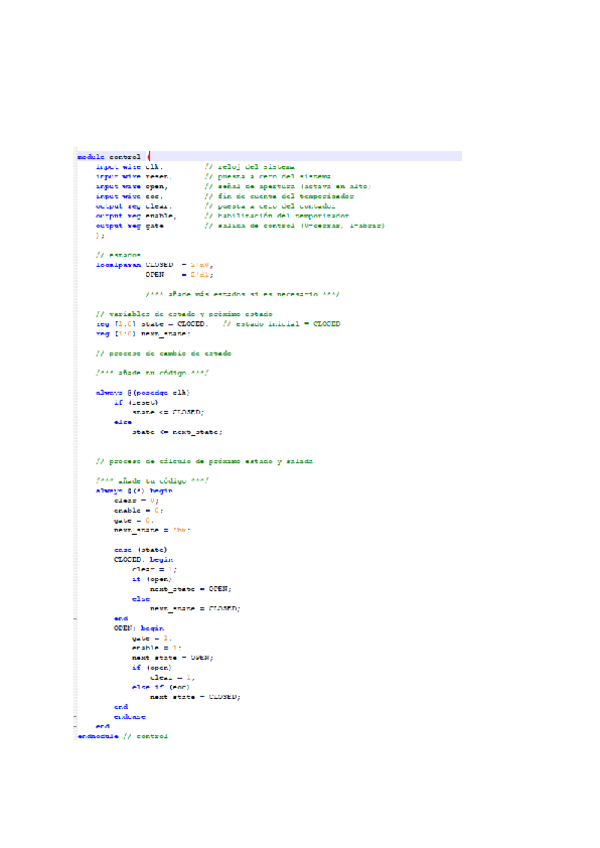Click the highlighted 'module control' line

(x=110, y=157)
